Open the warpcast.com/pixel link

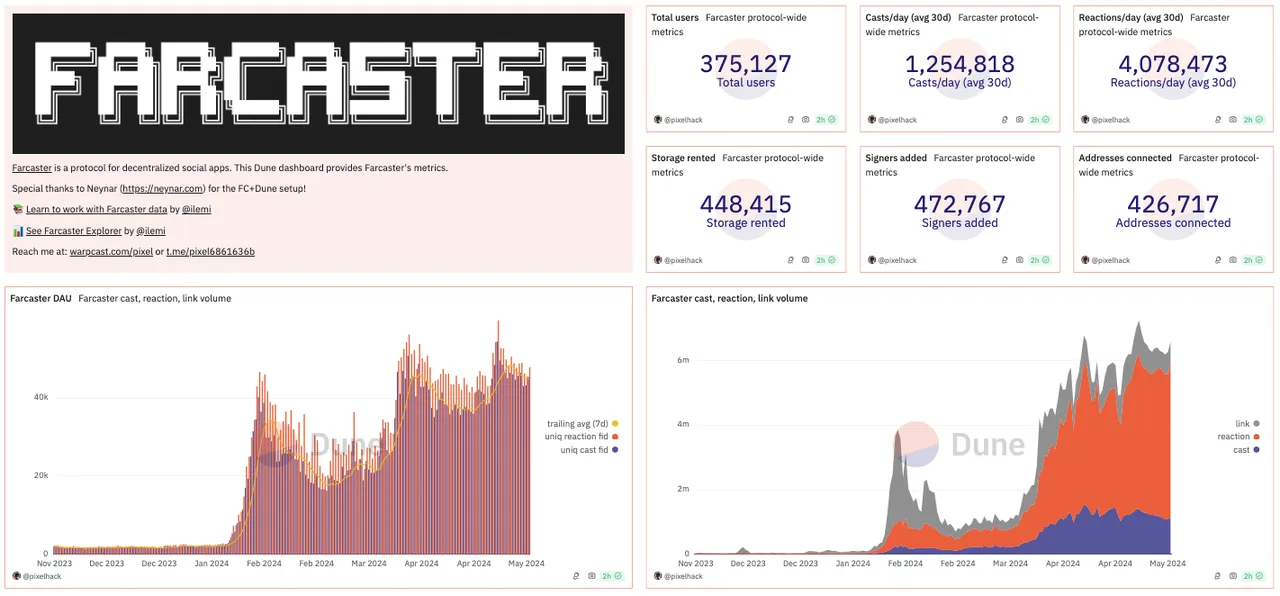pos(111,252)
